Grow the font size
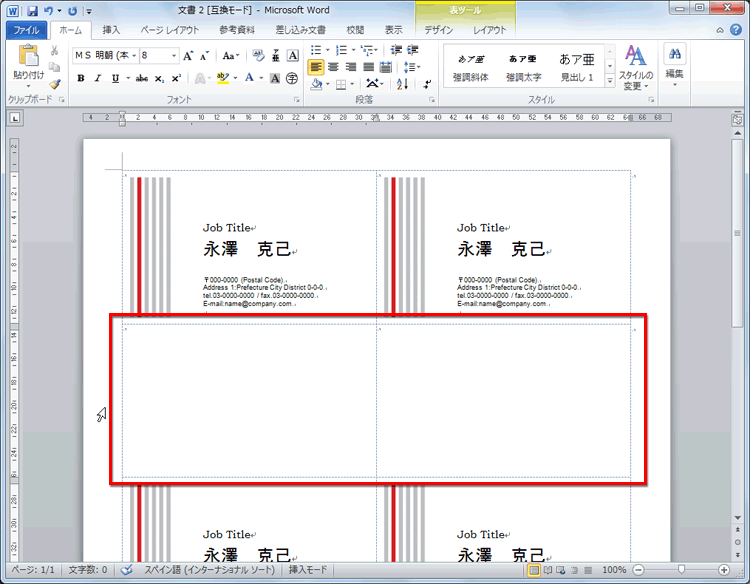Viewport: 750px width, 584px height. [188, 56]
